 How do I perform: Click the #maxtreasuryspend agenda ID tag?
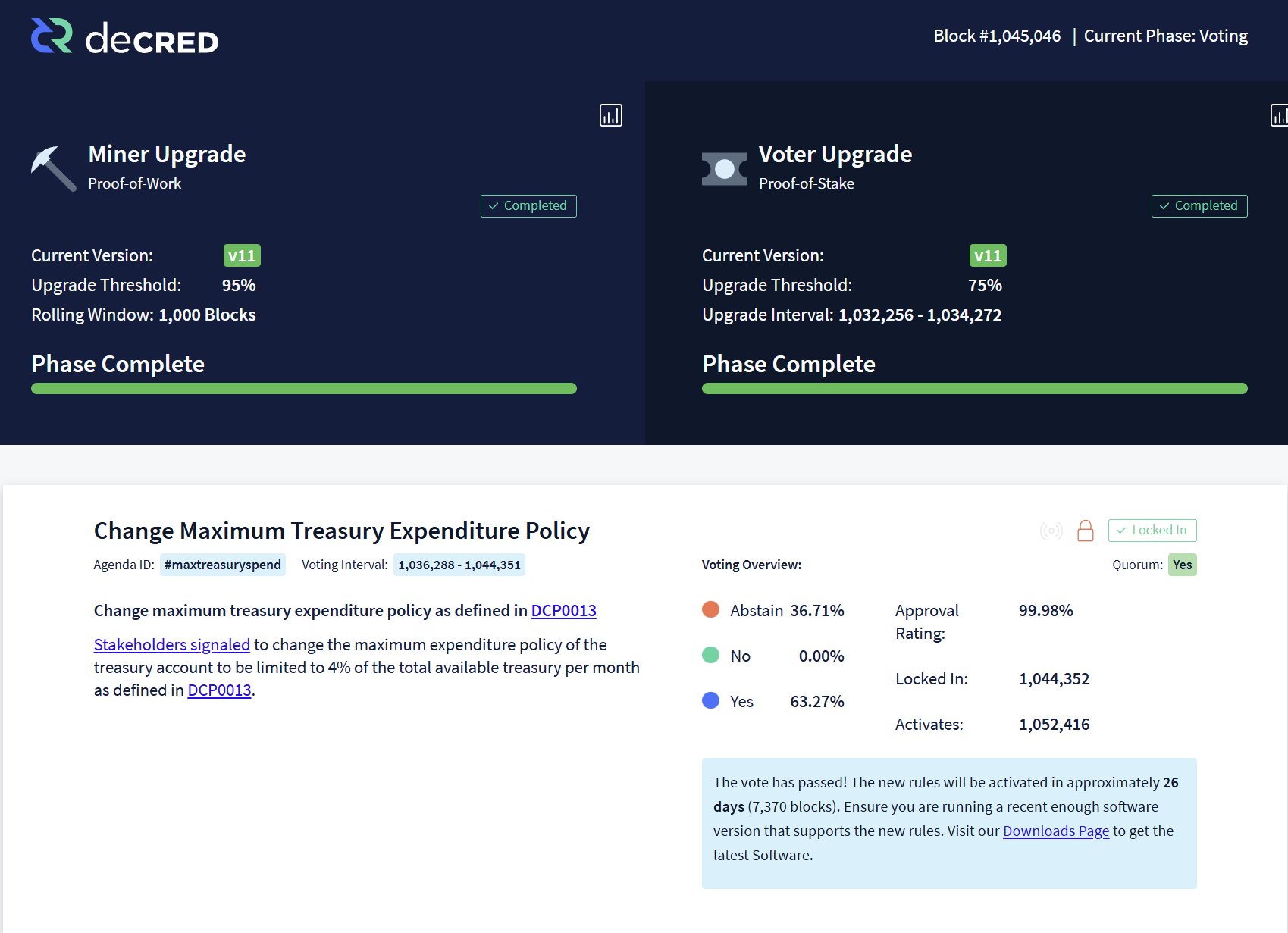click(222, 565)
